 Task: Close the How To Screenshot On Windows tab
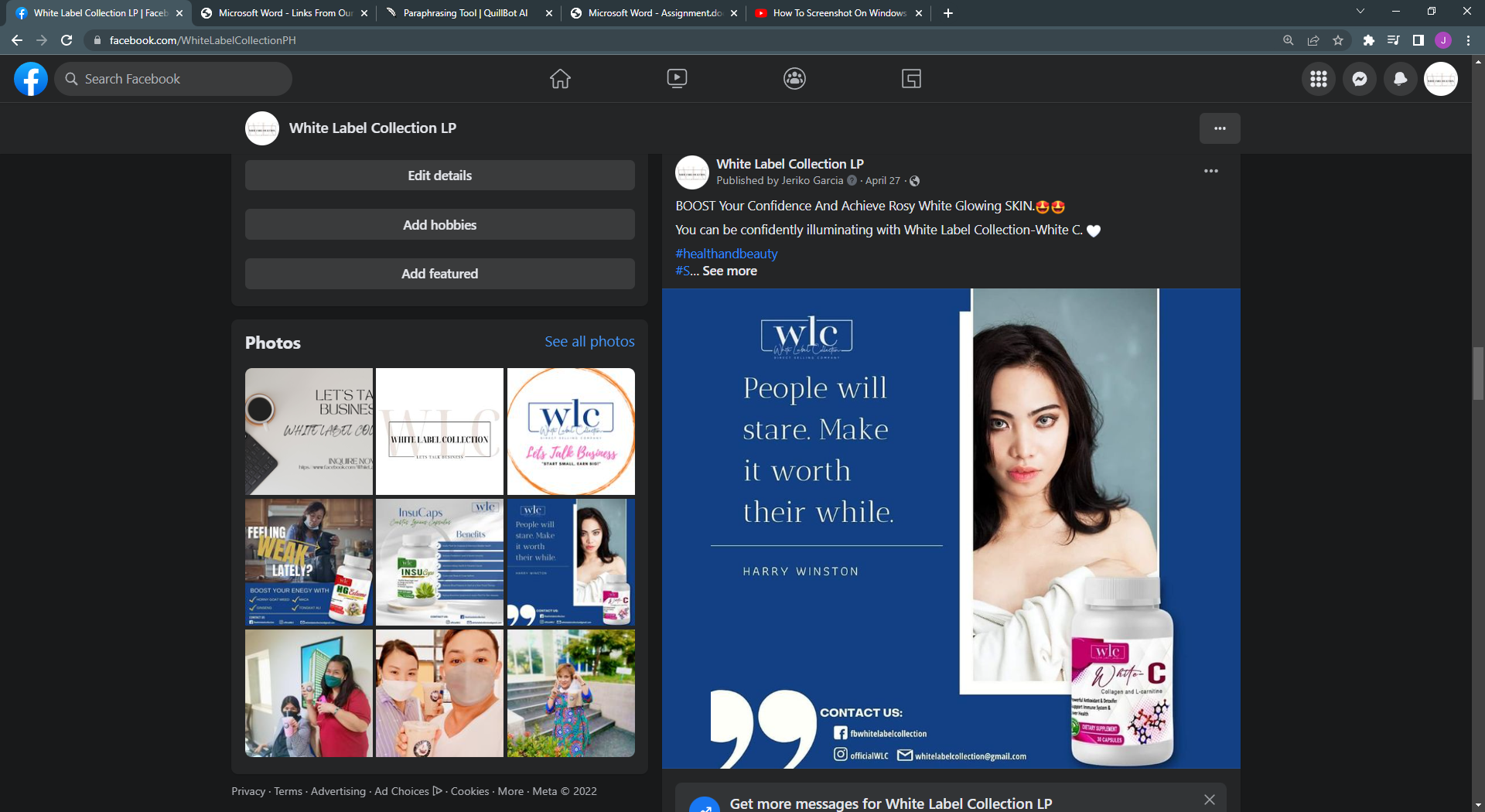[x=919, y=13]
